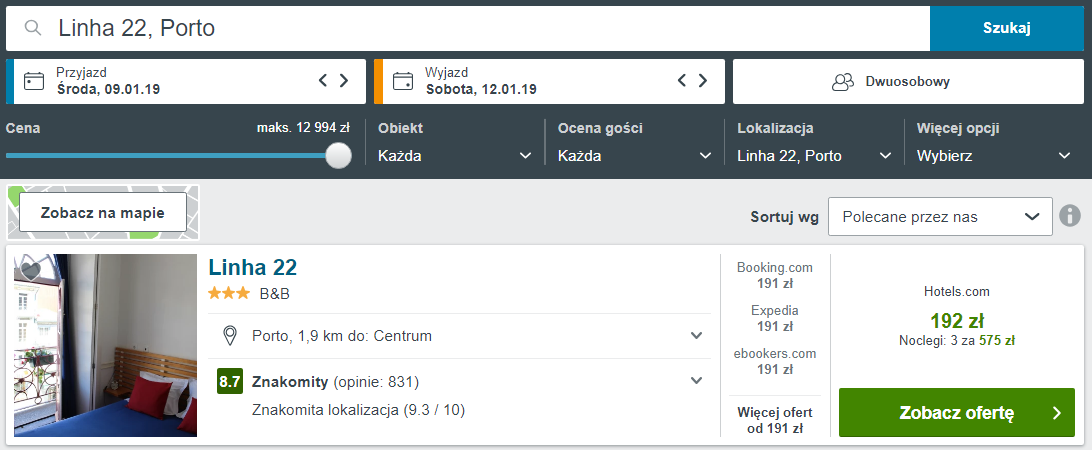Expand the Znakomity reviews section

point(696,380)
